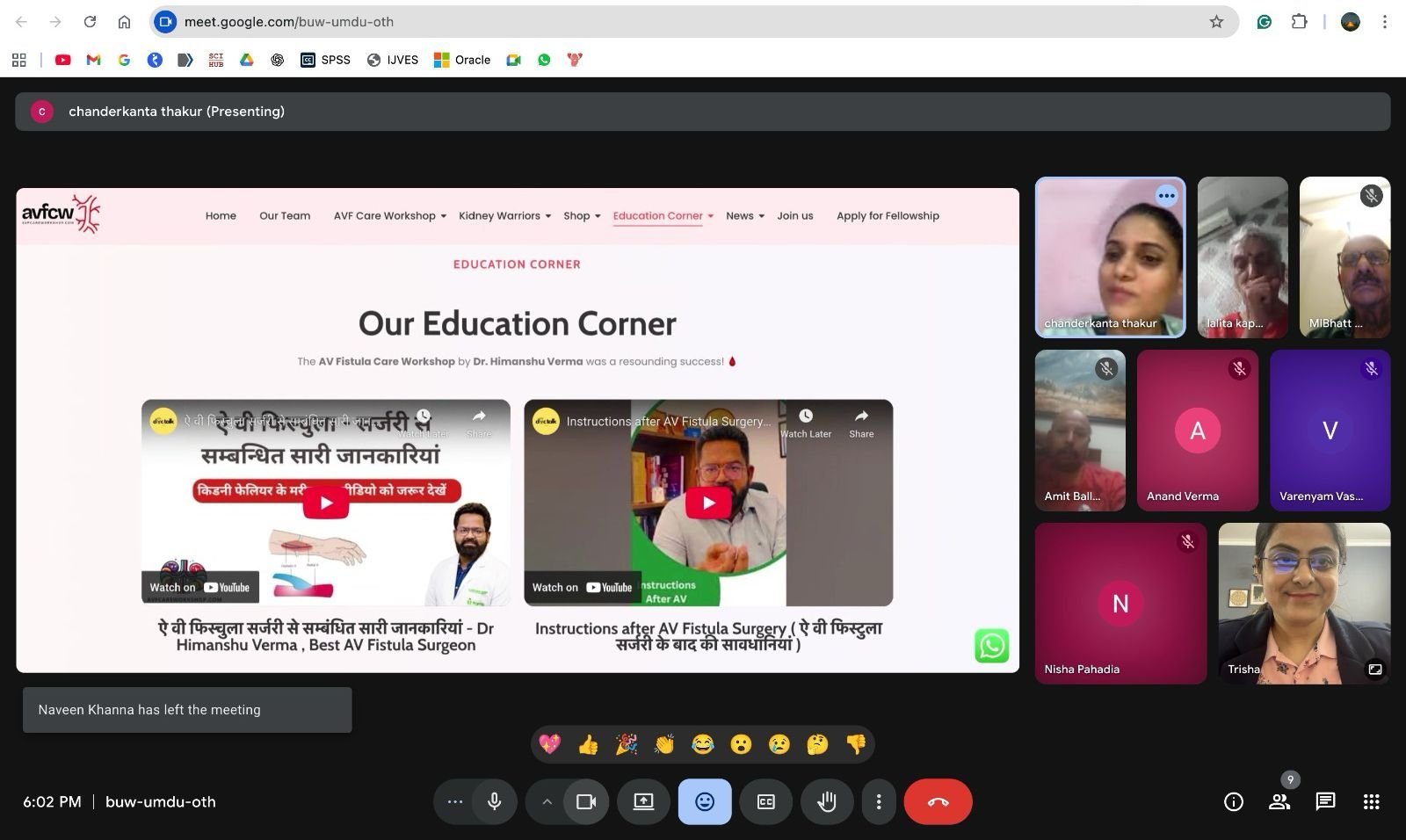Toggle the camera on or off
1406x840 pixels.
tap(586, 801)
